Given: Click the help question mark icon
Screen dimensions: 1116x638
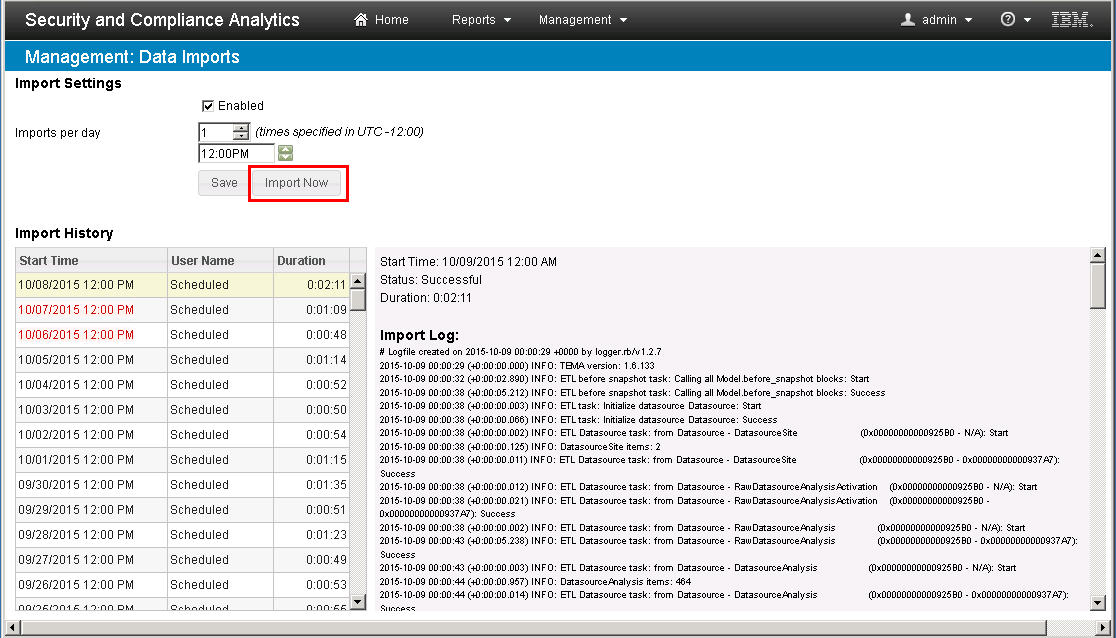Looking at the screenshot, I should (1008, 20).
